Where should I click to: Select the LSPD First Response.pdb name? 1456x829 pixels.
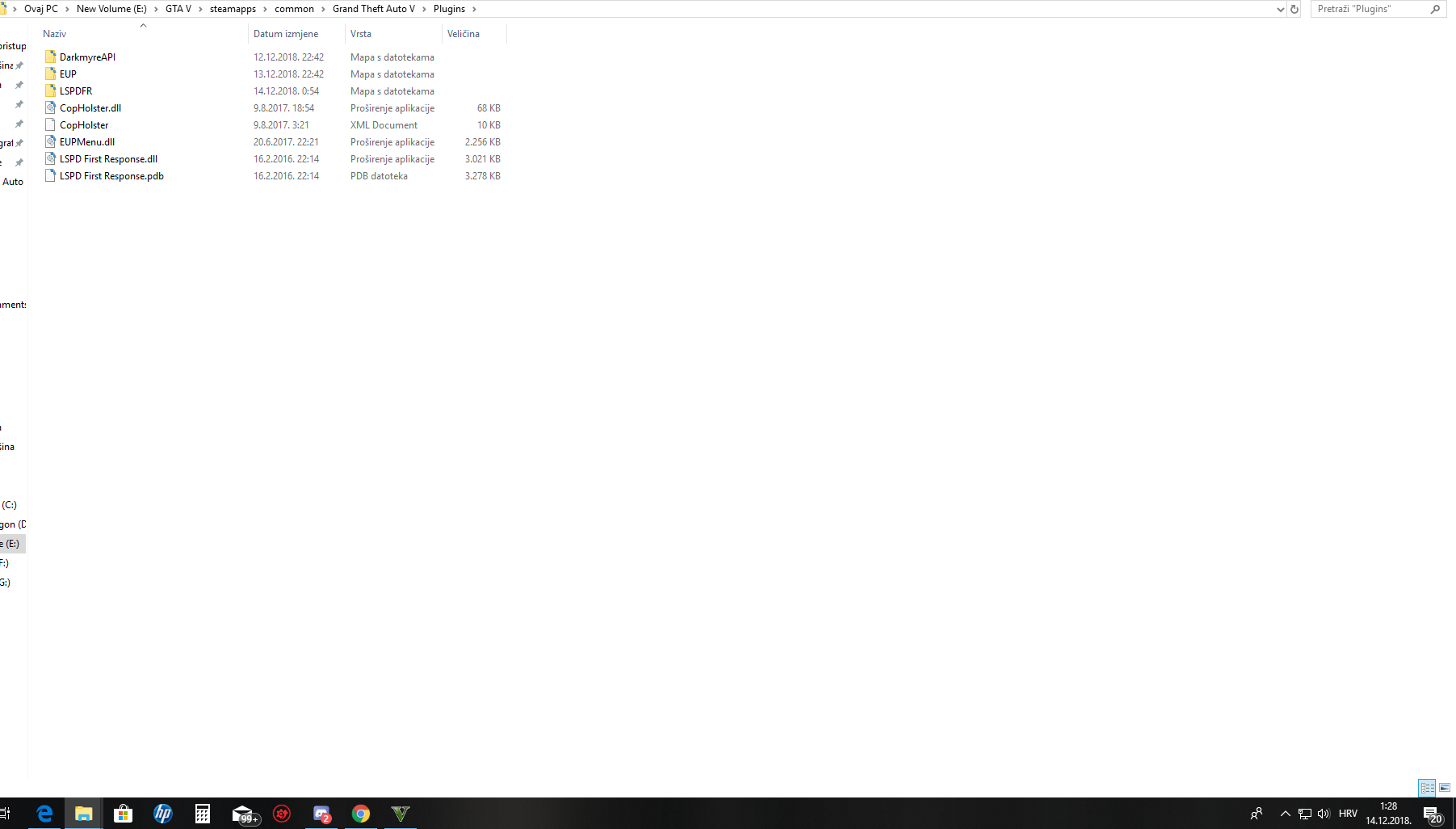tap(111, 176)
